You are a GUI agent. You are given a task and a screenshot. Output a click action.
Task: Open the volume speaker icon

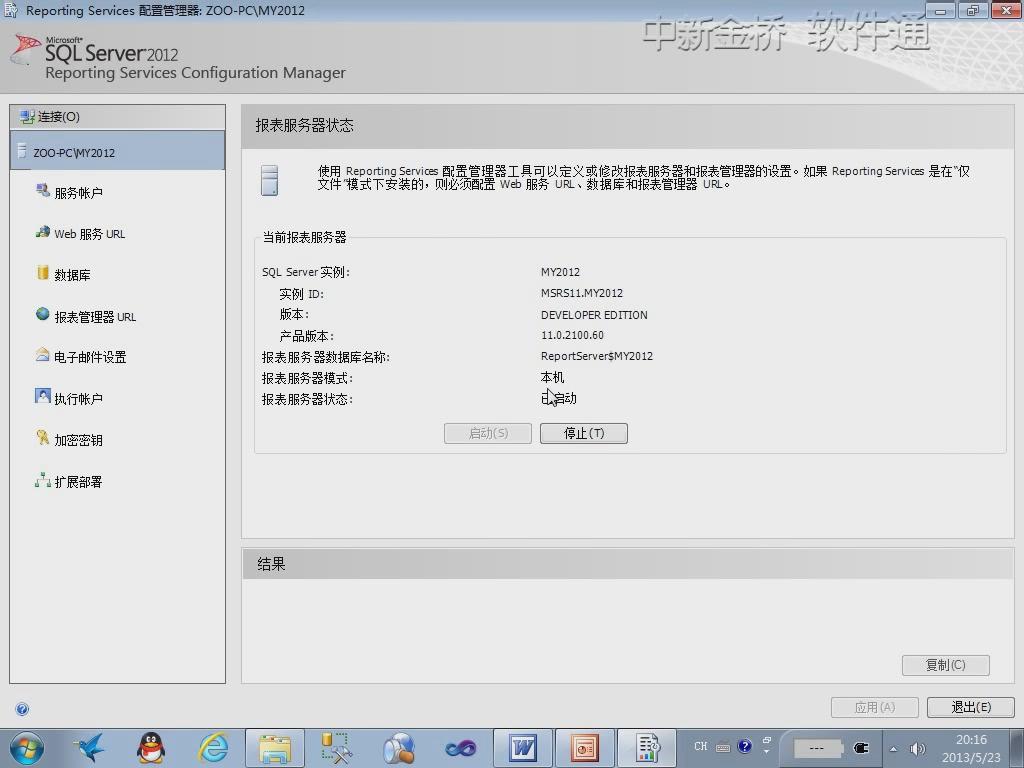[x=918, y=749]
